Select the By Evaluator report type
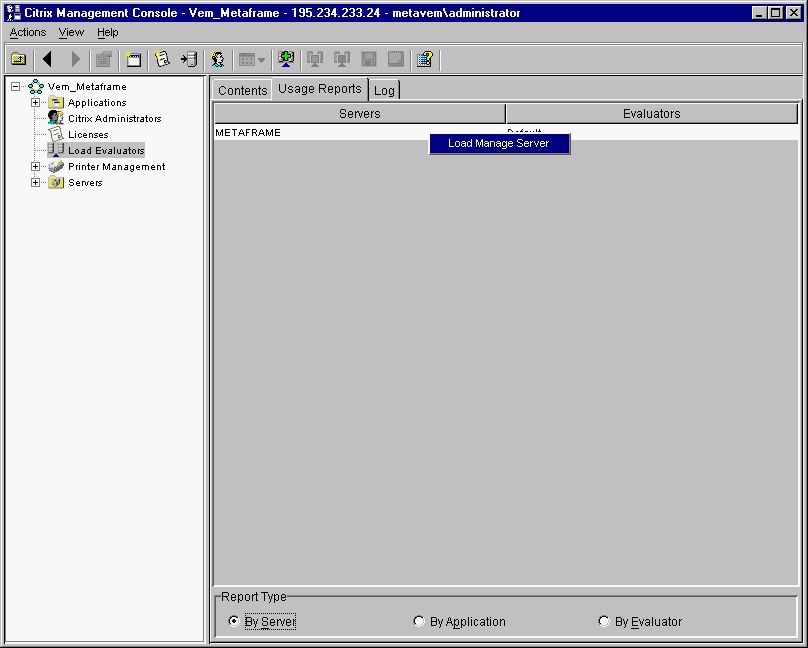Screen dimensions: 808x648 click(604, 621)
